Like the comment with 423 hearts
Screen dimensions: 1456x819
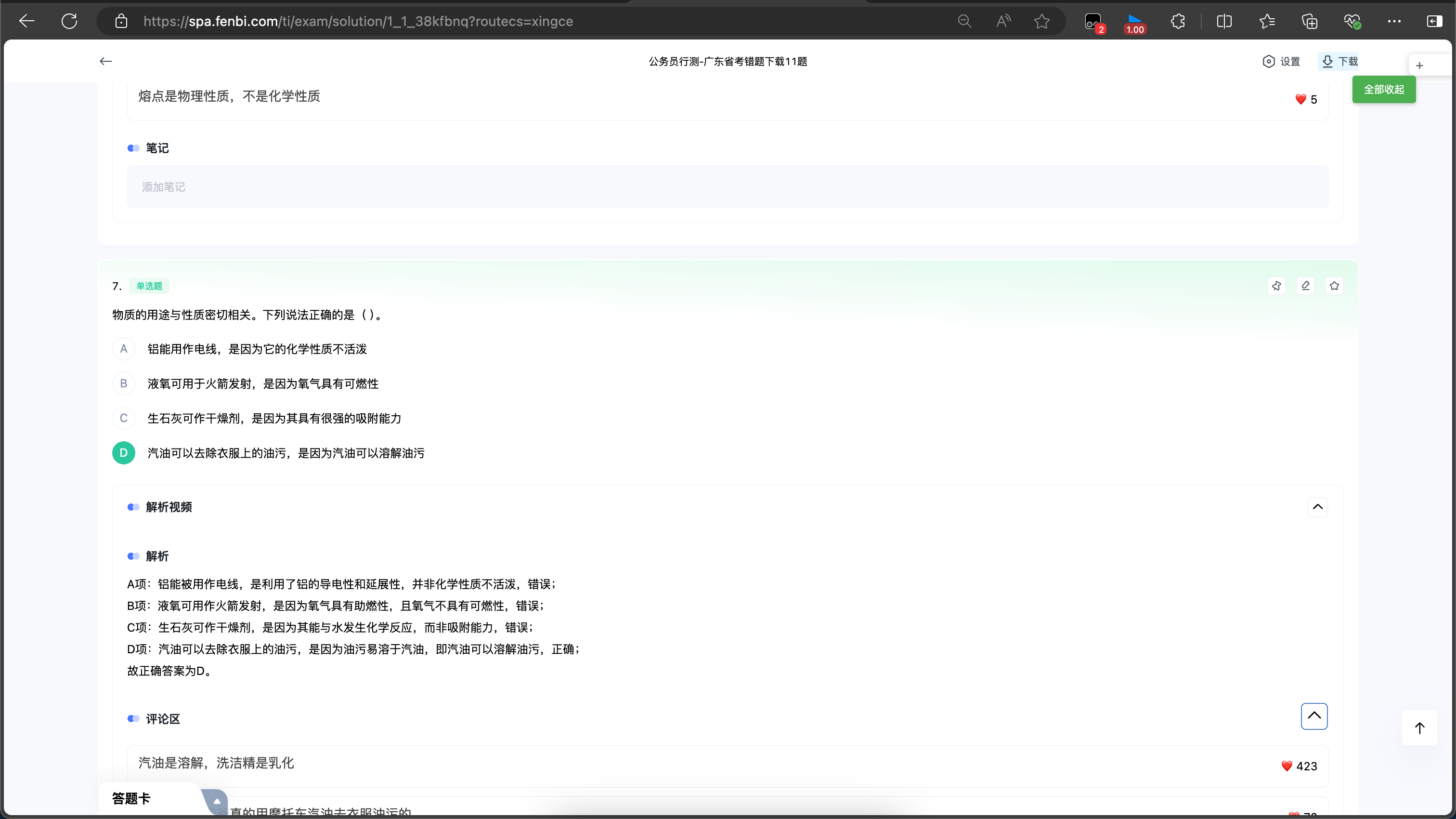point(1287,766)
